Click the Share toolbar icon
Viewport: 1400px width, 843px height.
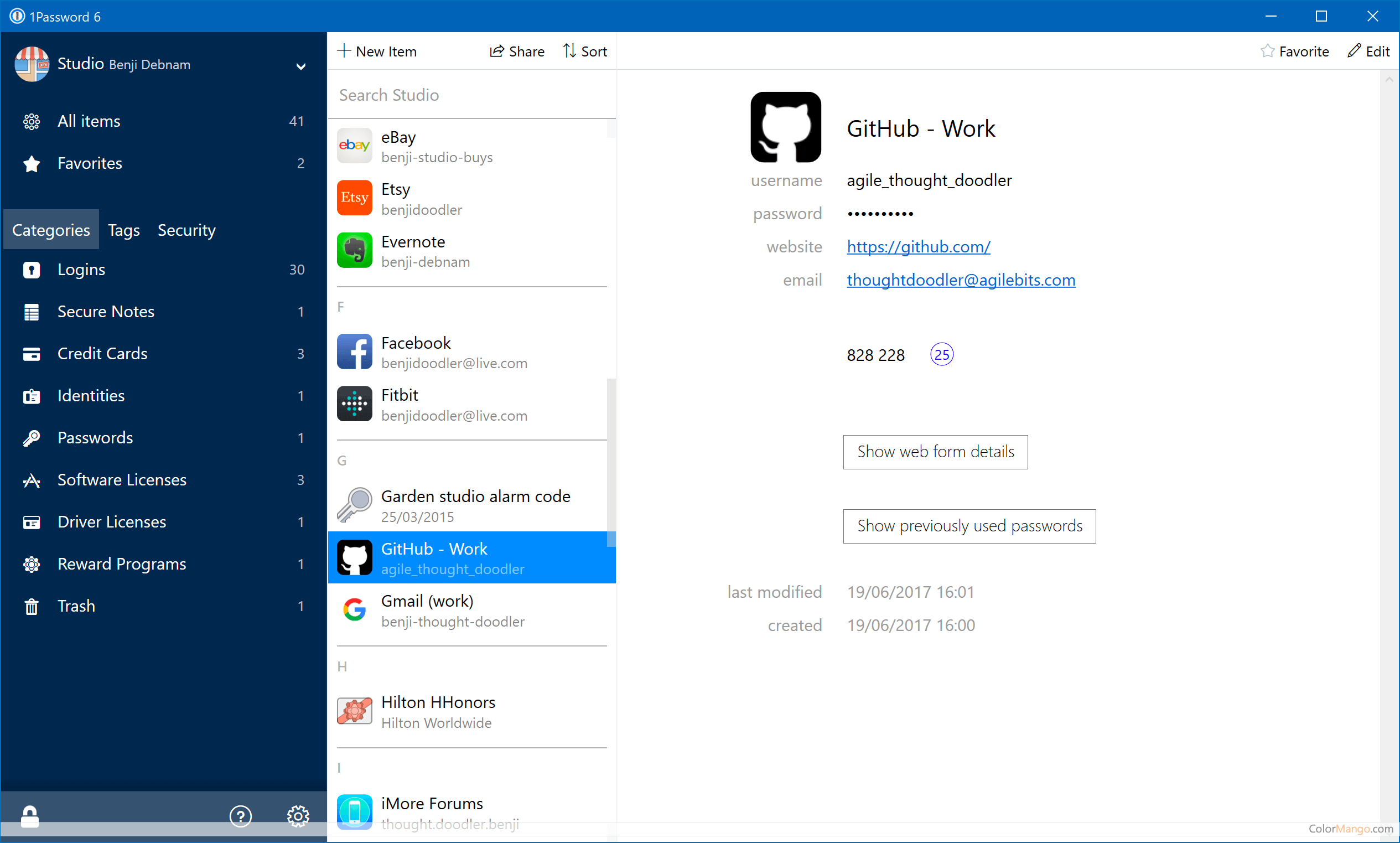pyautogui.click(x=497, y=51)
